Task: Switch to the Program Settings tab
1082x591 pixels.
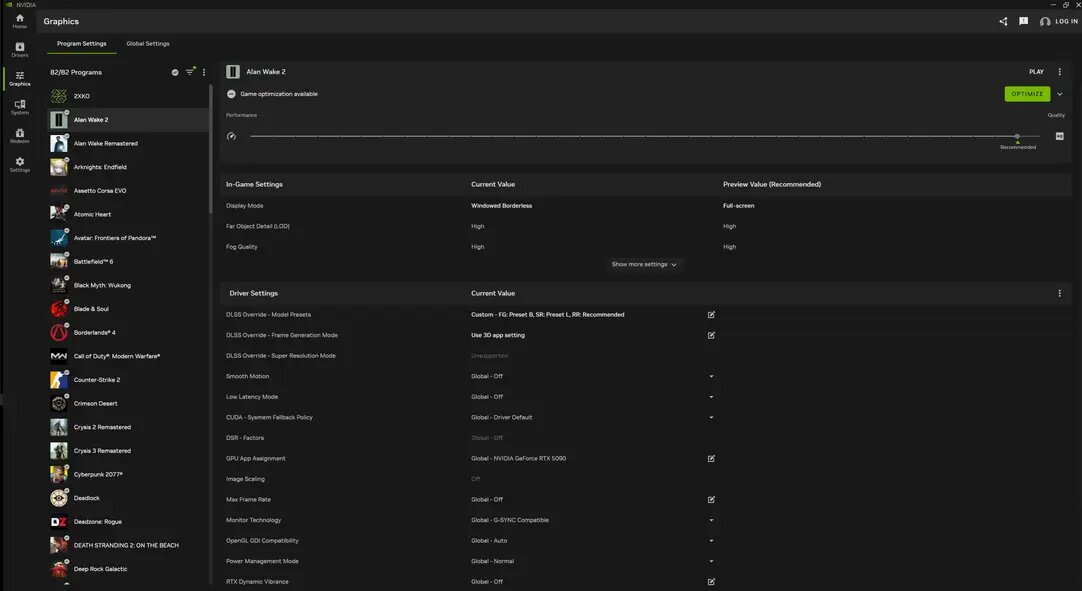Action: (81, 43)
